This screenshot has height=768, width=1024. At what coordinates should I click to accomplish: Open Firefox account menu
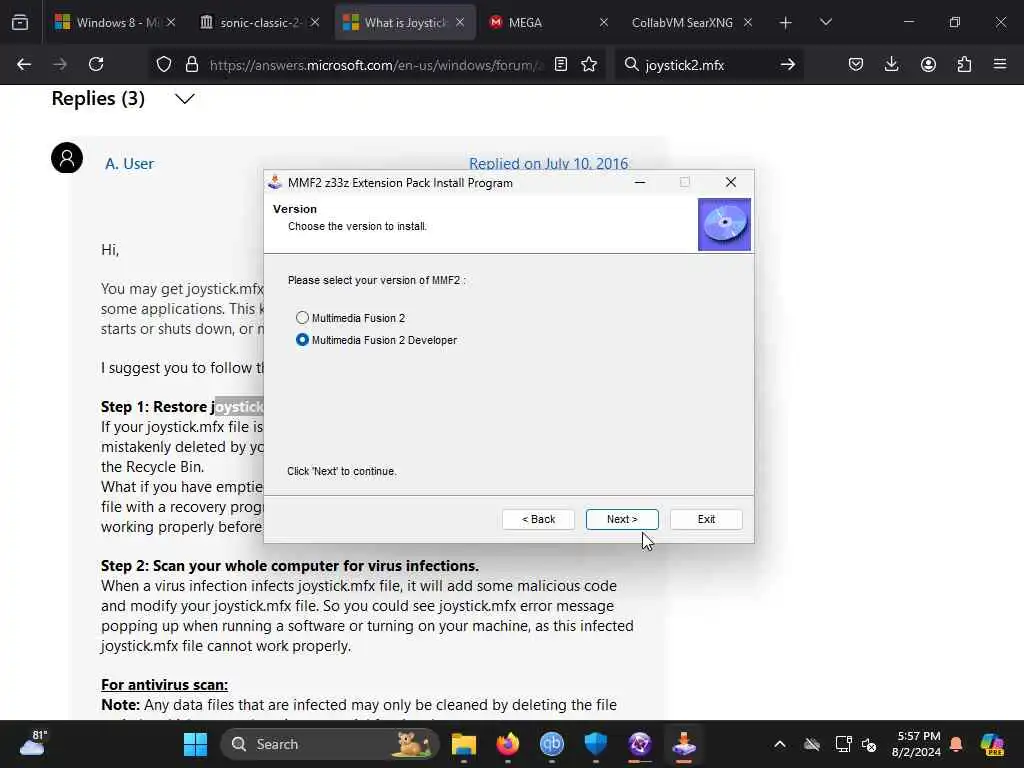928,64
